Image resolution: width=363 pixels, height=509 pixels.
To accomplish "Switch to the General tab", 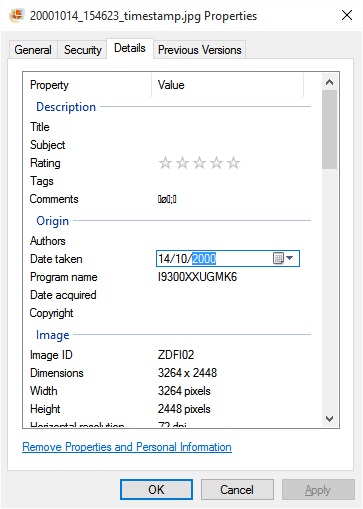I will [x=33, y=50].
